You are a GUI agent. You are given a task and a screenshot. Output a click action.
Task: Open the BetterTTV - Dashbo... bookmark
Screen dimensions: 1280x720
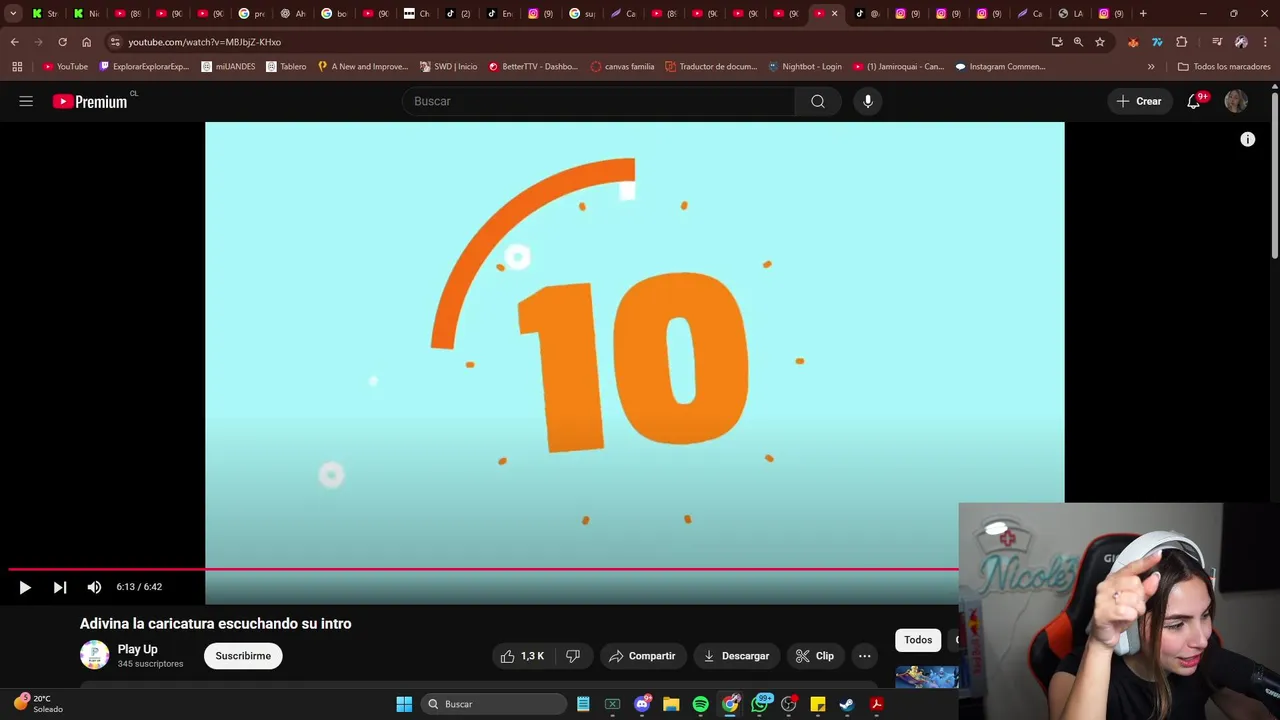[533, 67]
